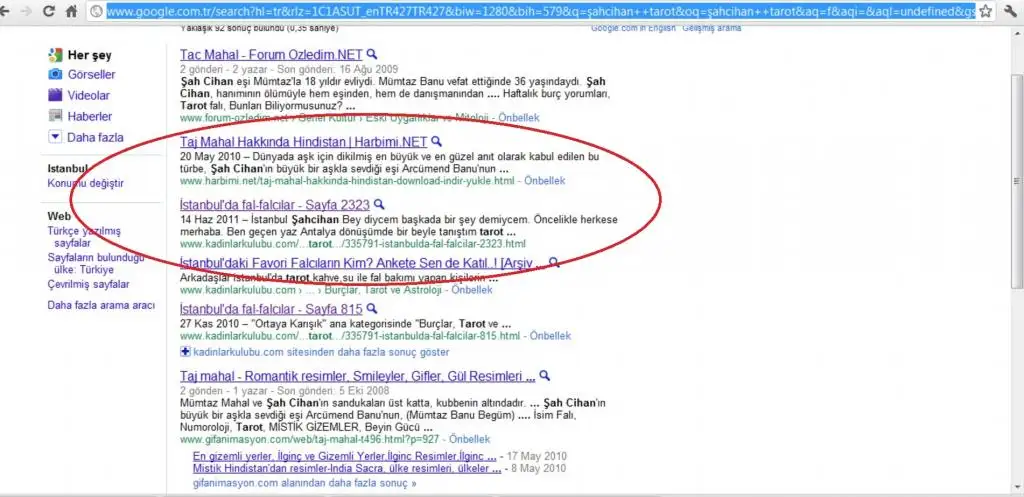This screenshot has width=1024, height=497.
Task: Reload the page with refresh icon
Action: click(x=49, y=11)
